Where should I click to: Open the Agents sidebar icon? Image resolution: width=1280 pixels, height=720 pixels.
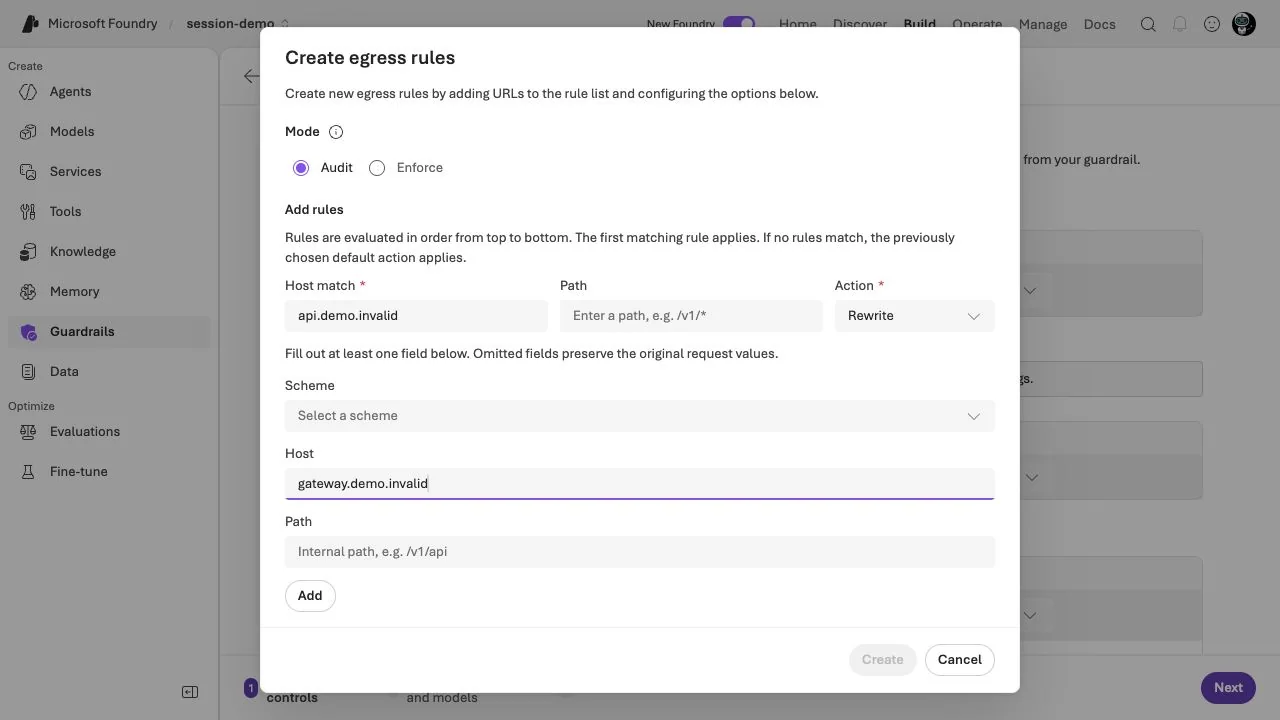pos(29,92)
